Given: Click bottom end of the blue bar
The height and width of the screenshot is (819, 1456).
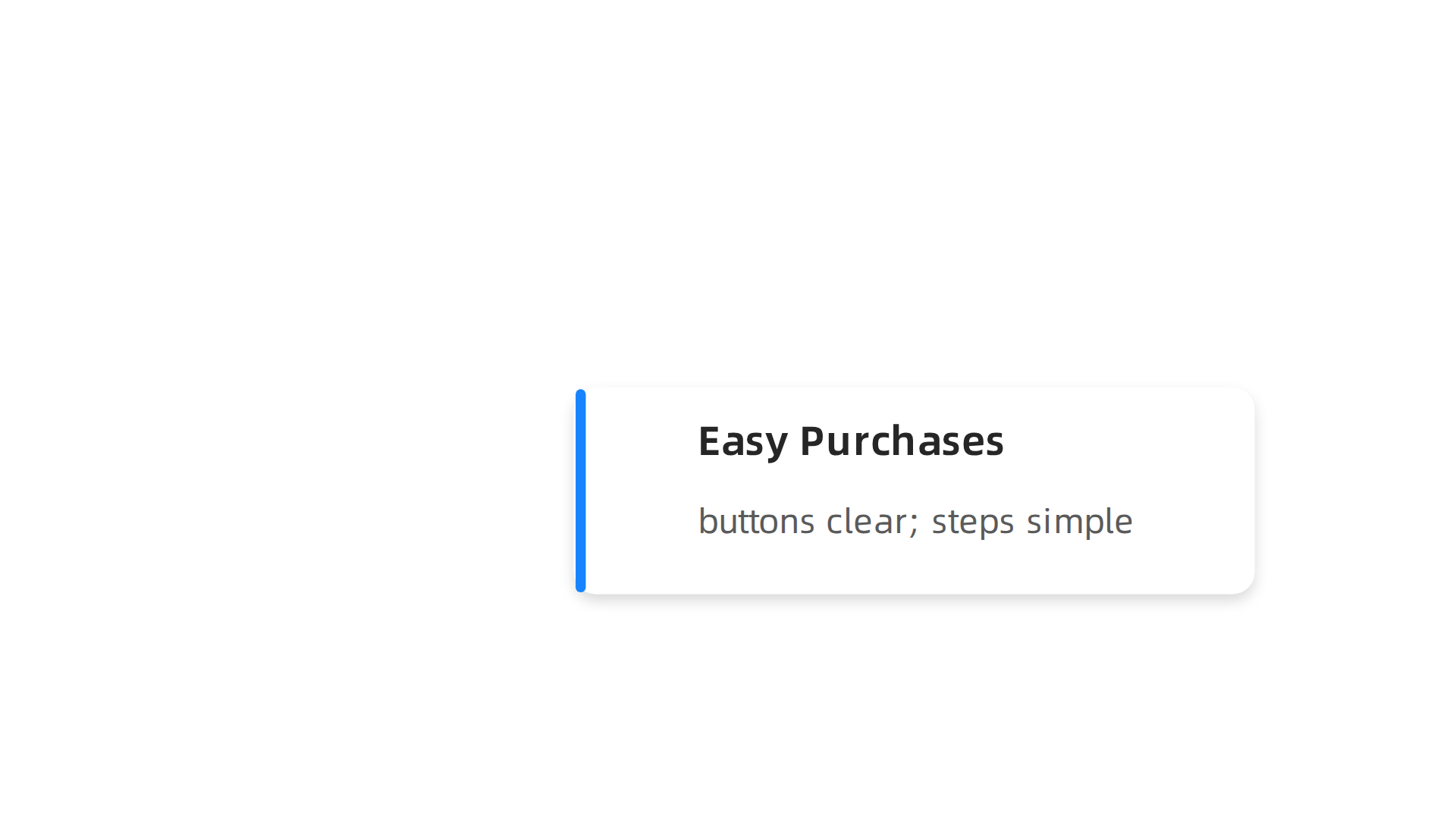Looking at the screenshot, I should tap(581, 587).
